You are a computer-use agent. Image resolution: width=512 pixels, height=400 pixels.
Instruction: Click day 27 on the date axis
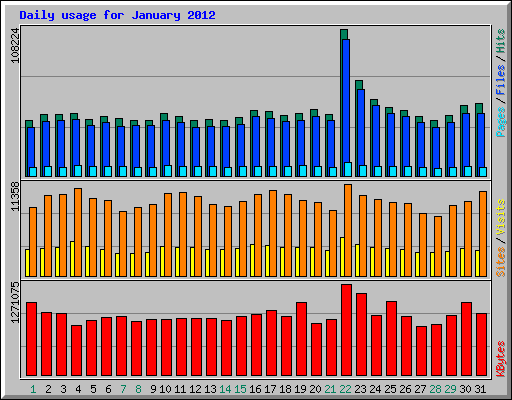pyautogui.click(x=420, y=389)
